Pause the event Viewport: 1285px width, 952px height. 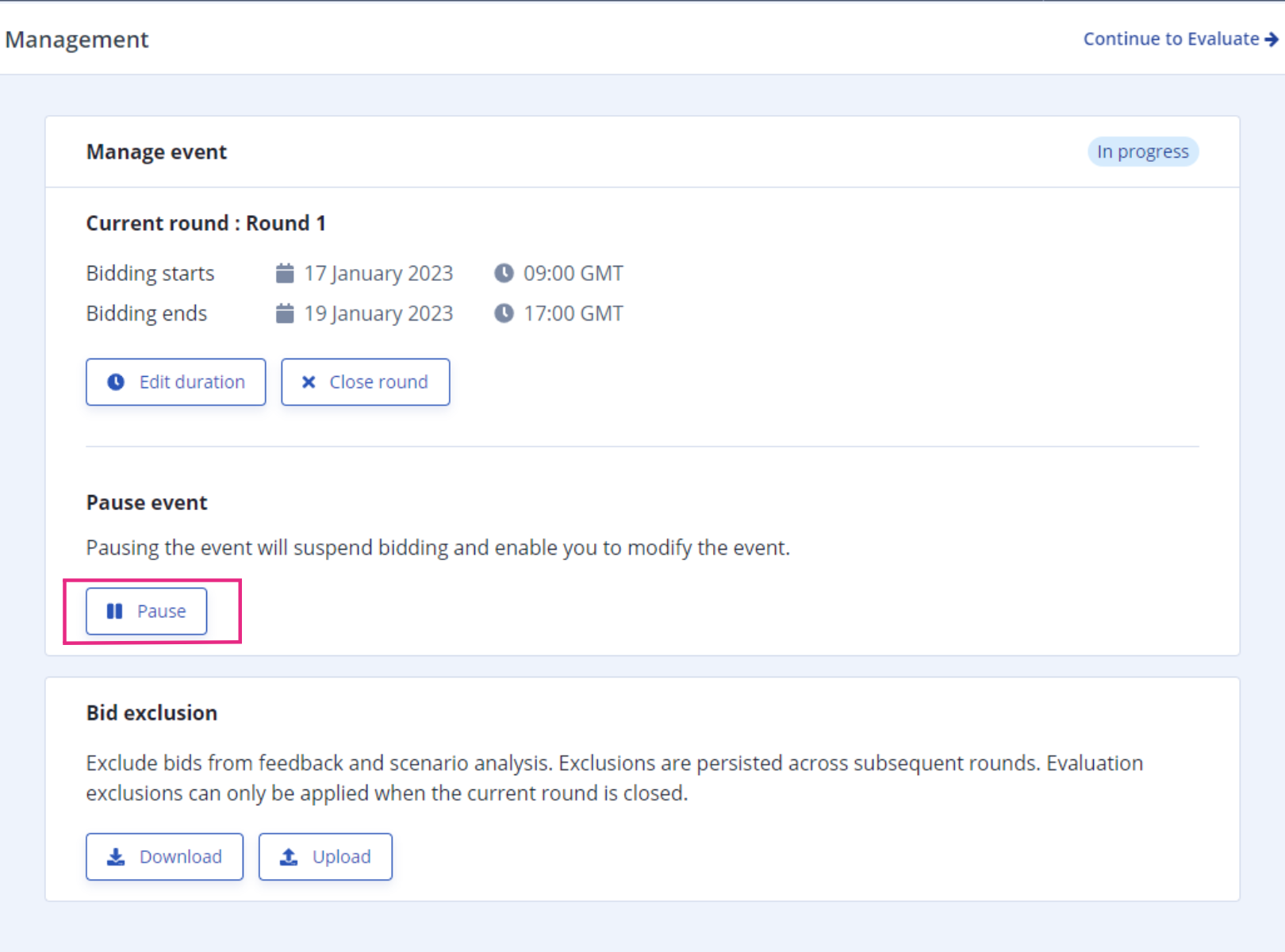point(146,611)
